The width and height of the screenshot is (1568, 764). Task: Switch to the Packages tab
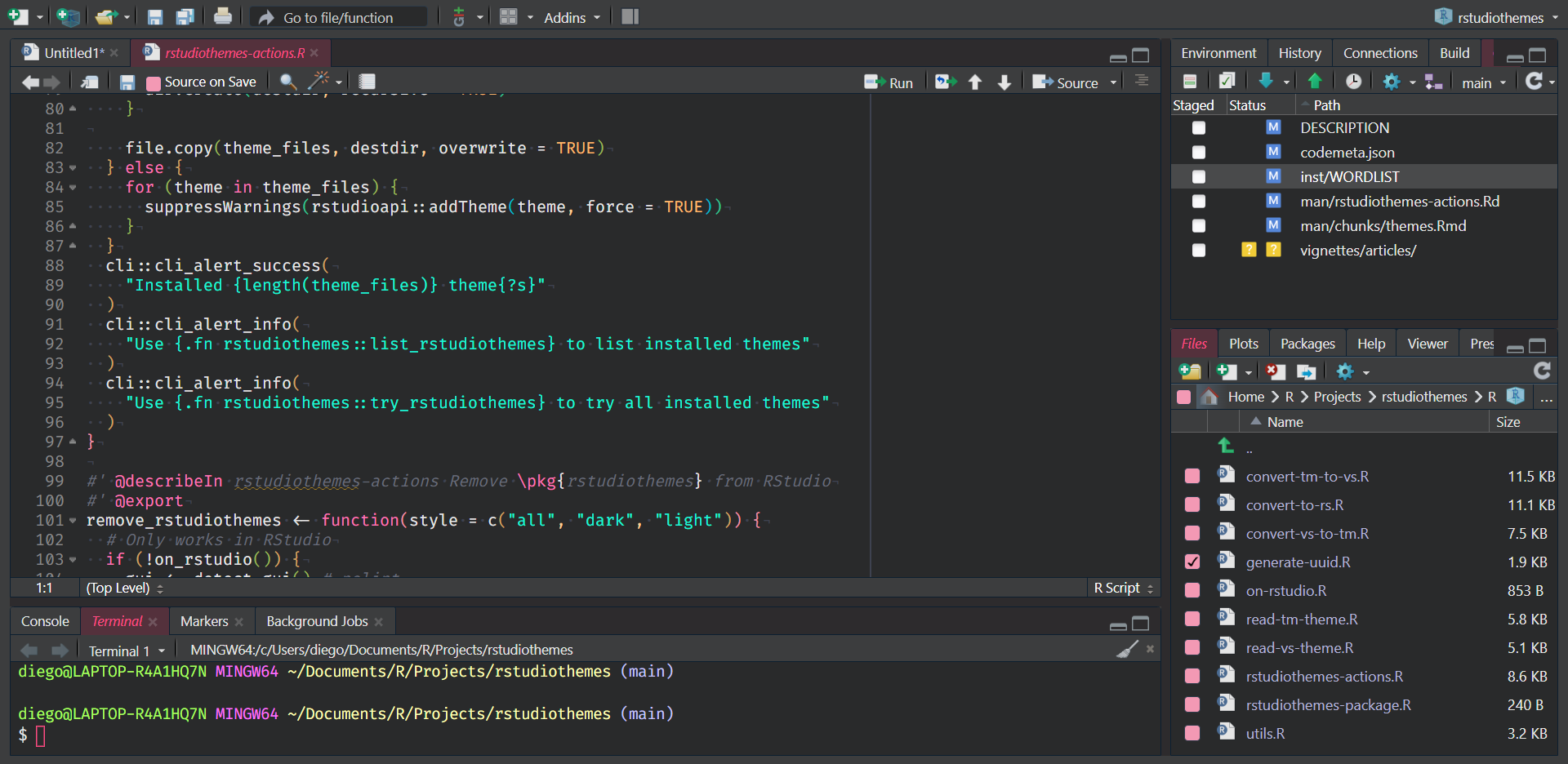click(x=1307, y=344)
